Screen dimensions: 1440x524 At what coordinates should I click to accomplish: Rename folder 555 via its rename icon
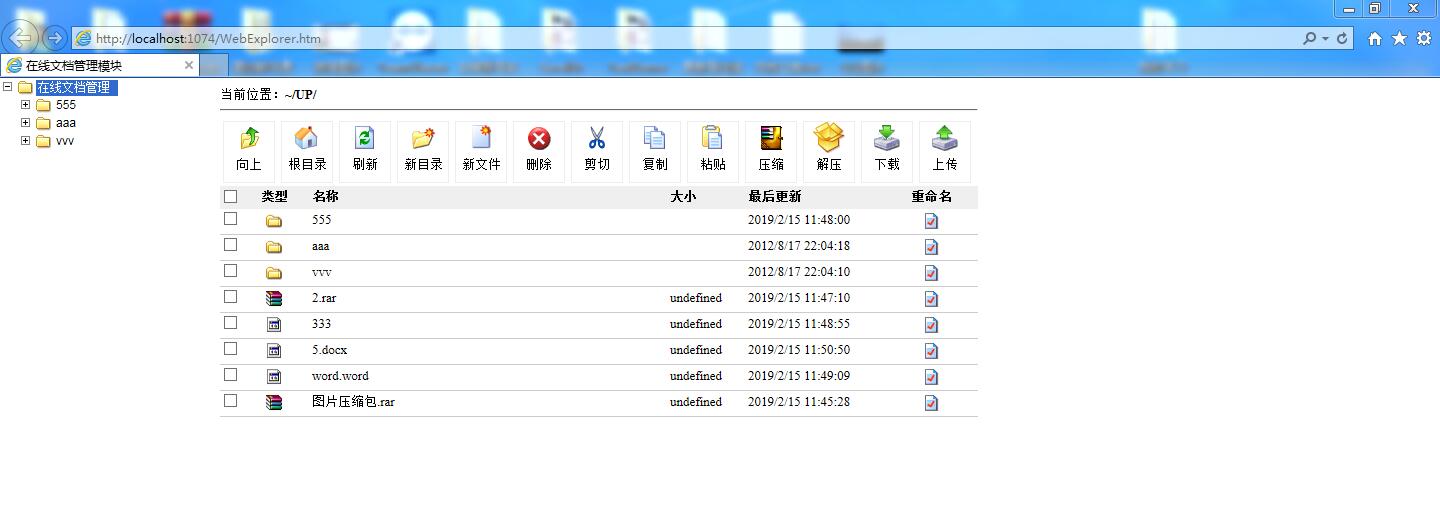click(x=931, y=221)
